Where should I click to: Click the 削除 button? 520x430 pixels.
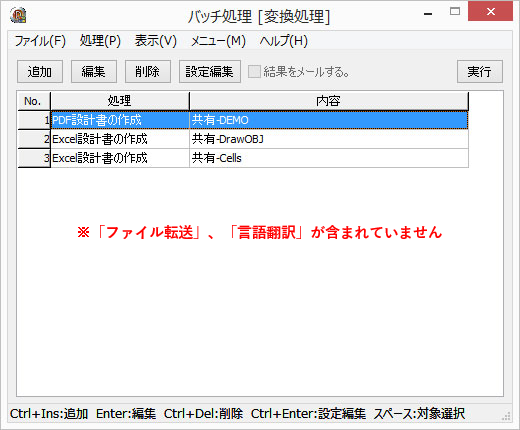(148, 71)
